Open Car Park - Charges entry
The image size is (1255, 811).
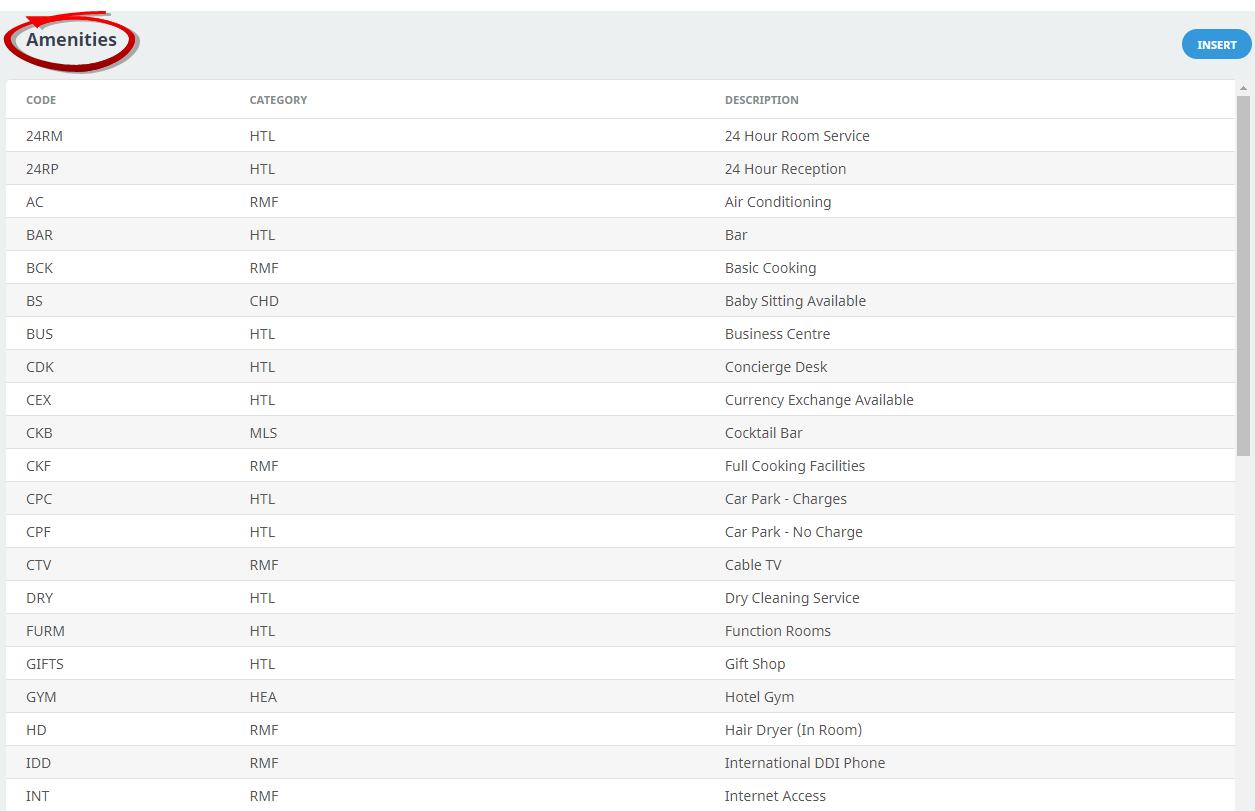785,499
